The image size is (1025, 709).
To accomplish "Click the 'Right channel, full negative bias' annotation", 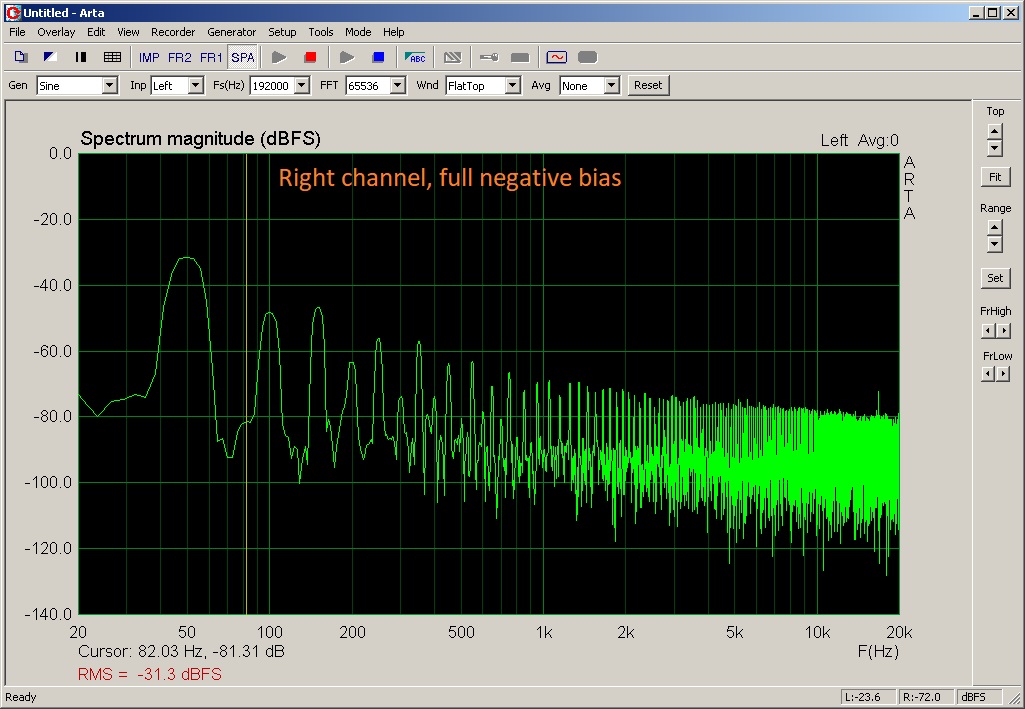I will click(450, 178).
